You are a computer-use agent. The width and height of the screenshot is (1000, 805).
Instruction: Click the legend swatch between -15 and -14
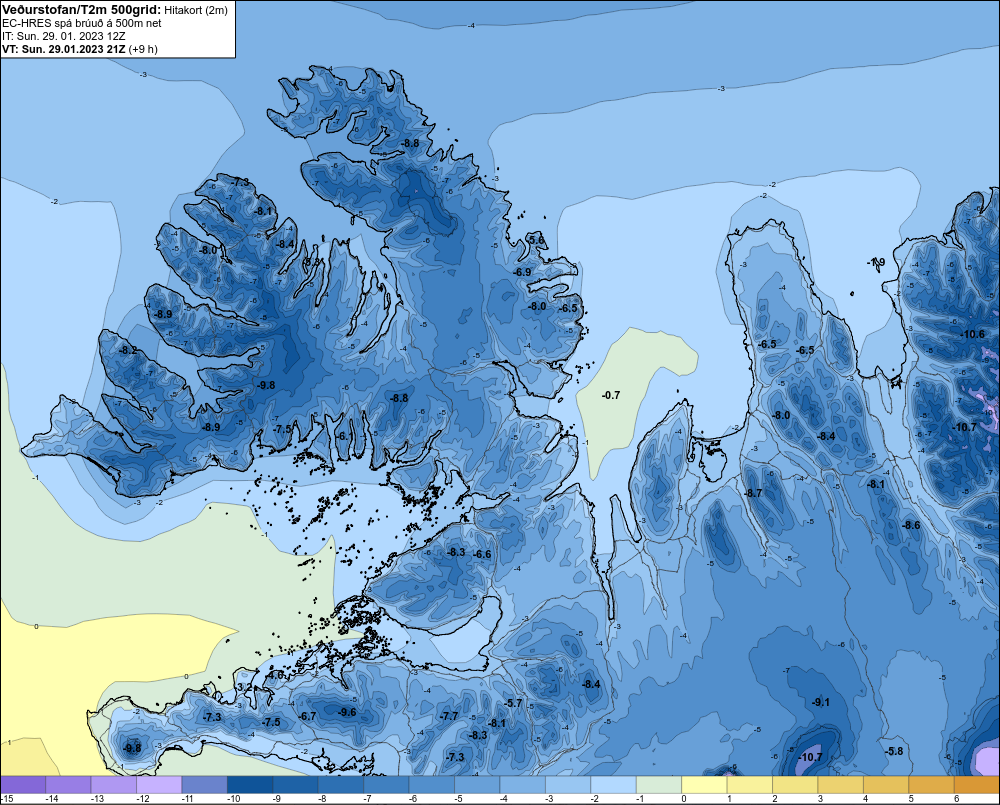click(x=24, y=785)
